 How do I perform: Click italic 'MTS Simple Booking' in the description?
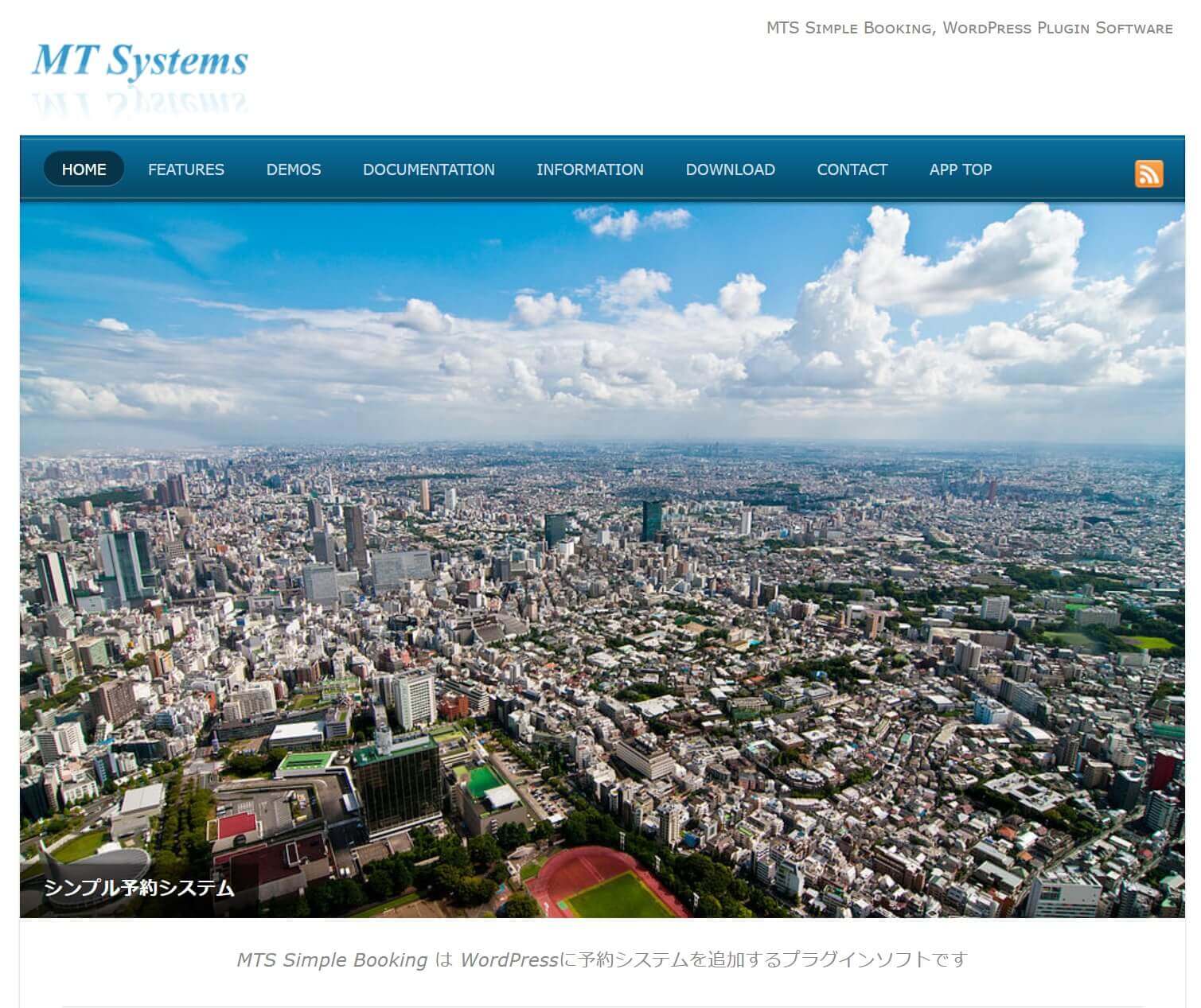(332, 960)
